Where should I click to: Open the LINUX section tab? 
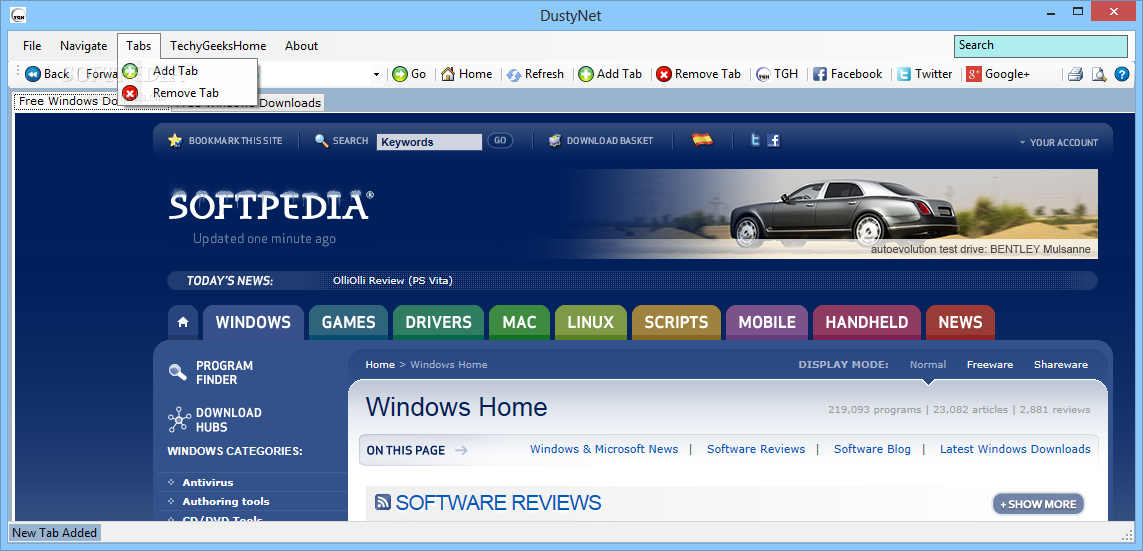[x=590, y=322]
